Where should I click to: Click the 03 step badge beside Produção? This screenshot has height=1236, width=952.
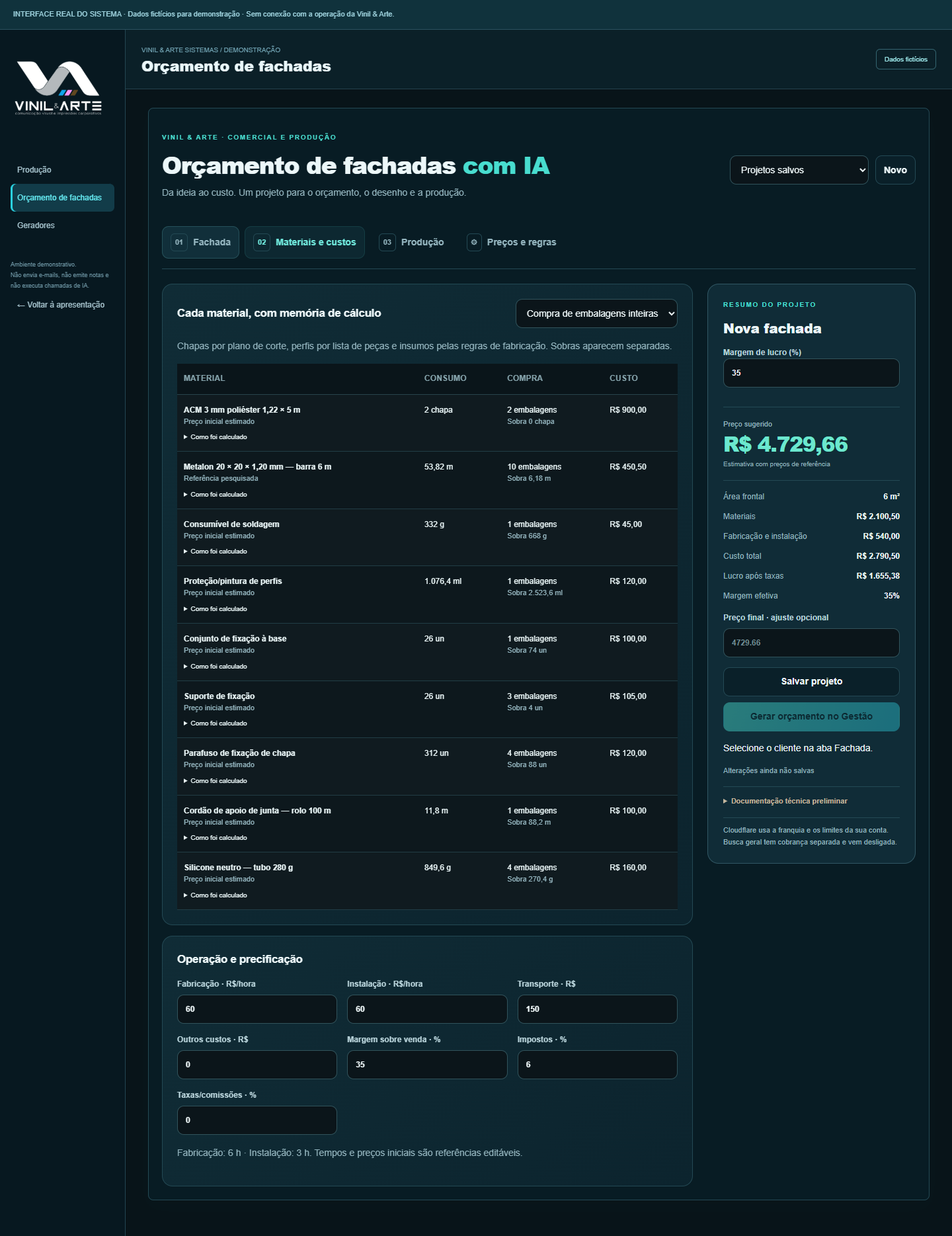click(x=387, y=242)
